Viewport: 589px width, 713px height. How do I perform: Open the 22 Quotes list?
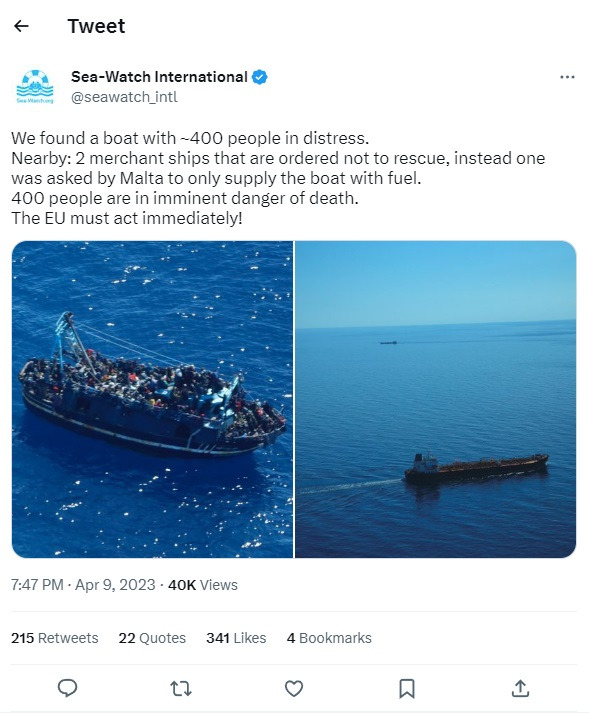coord(152,638)
